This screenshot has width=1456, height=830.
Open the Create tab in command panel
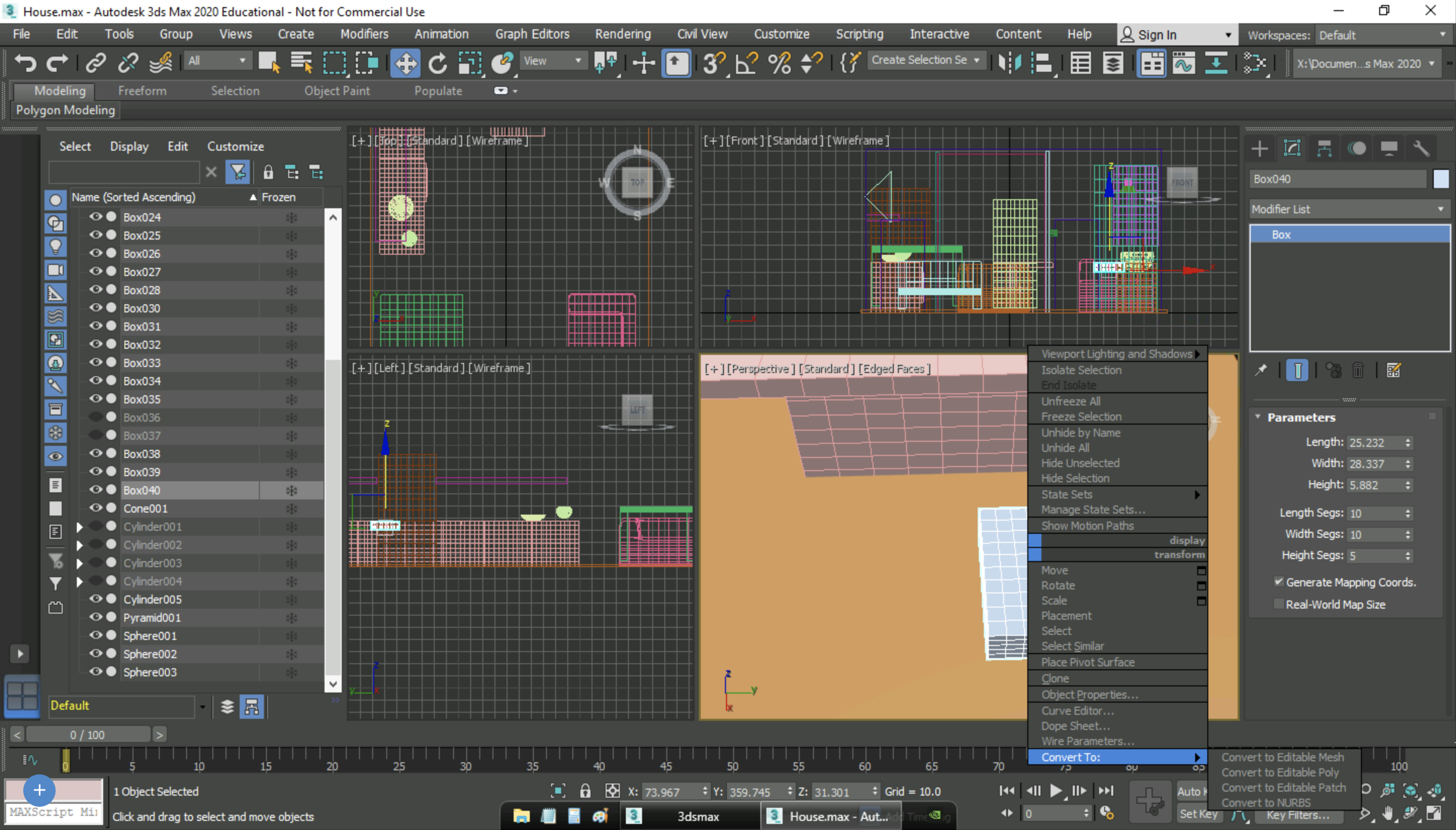1259,149
